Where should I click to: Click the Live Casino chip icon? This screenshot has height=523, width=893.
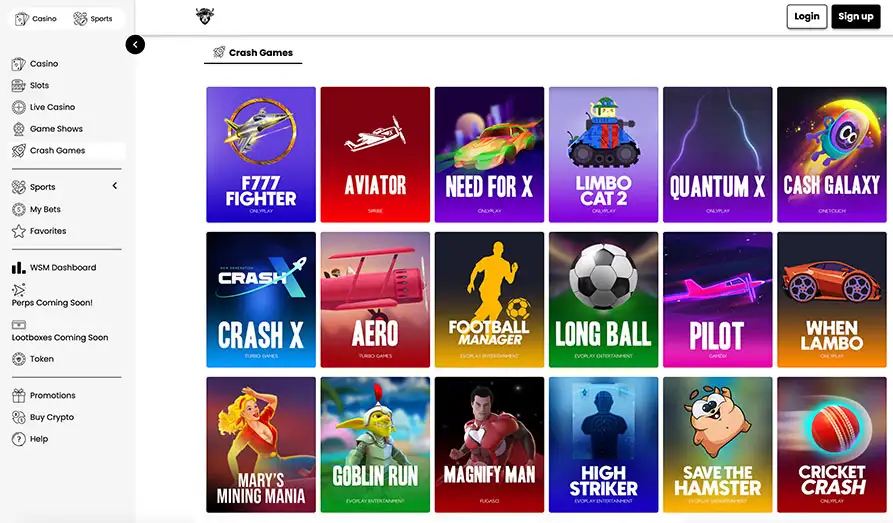coord(18,107)
